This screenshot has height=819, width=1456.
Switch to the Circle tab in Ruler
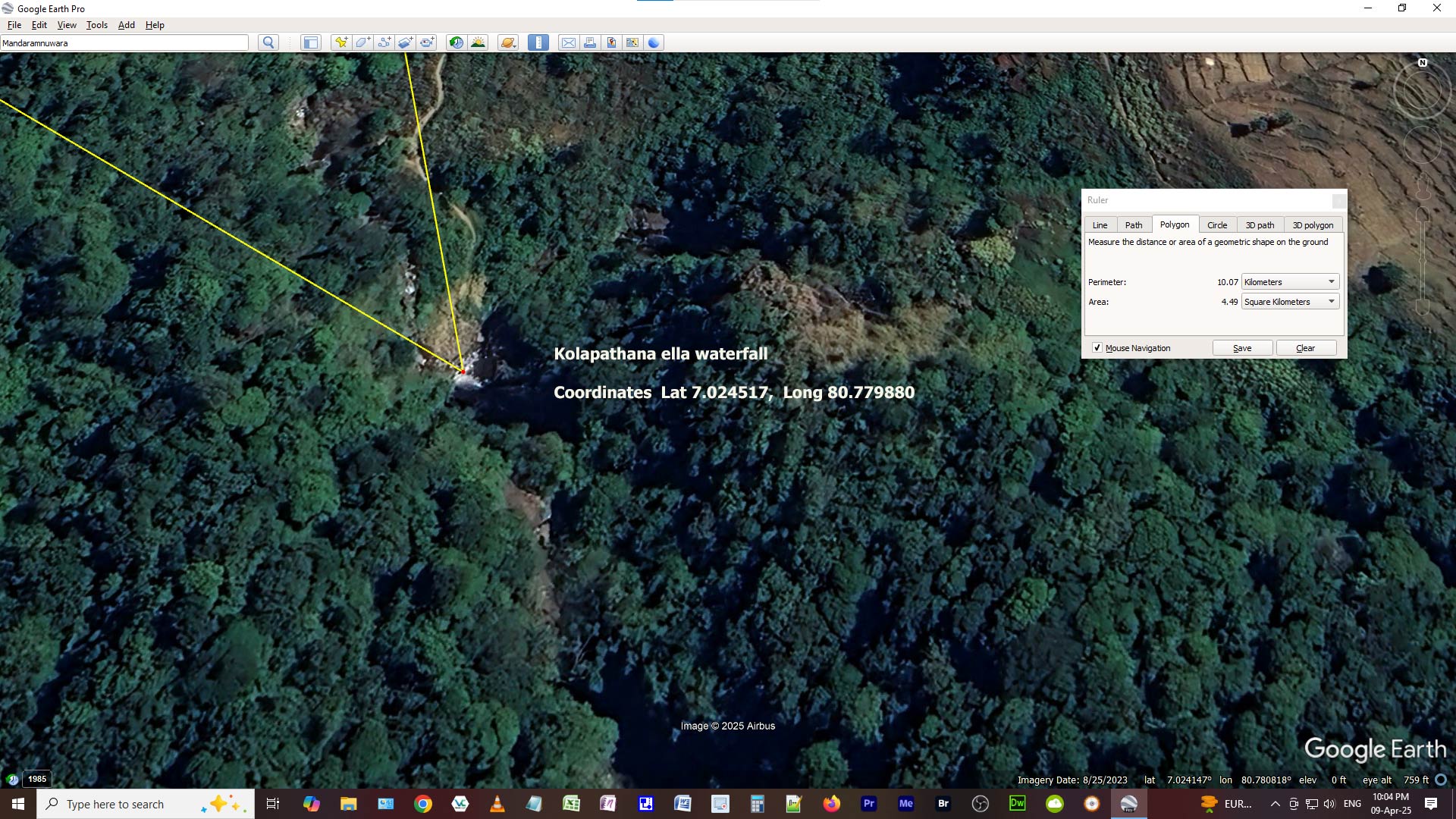(1216, 225)
